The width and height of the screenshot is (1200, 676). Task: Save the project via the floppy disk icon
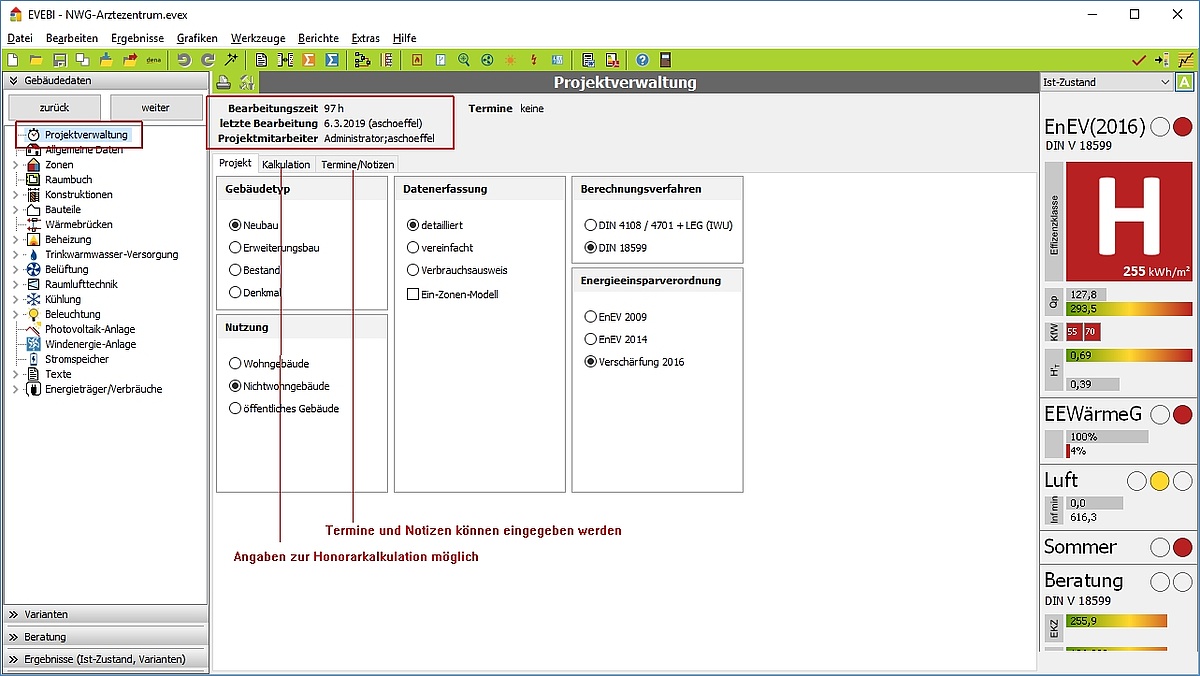(59, 60)
